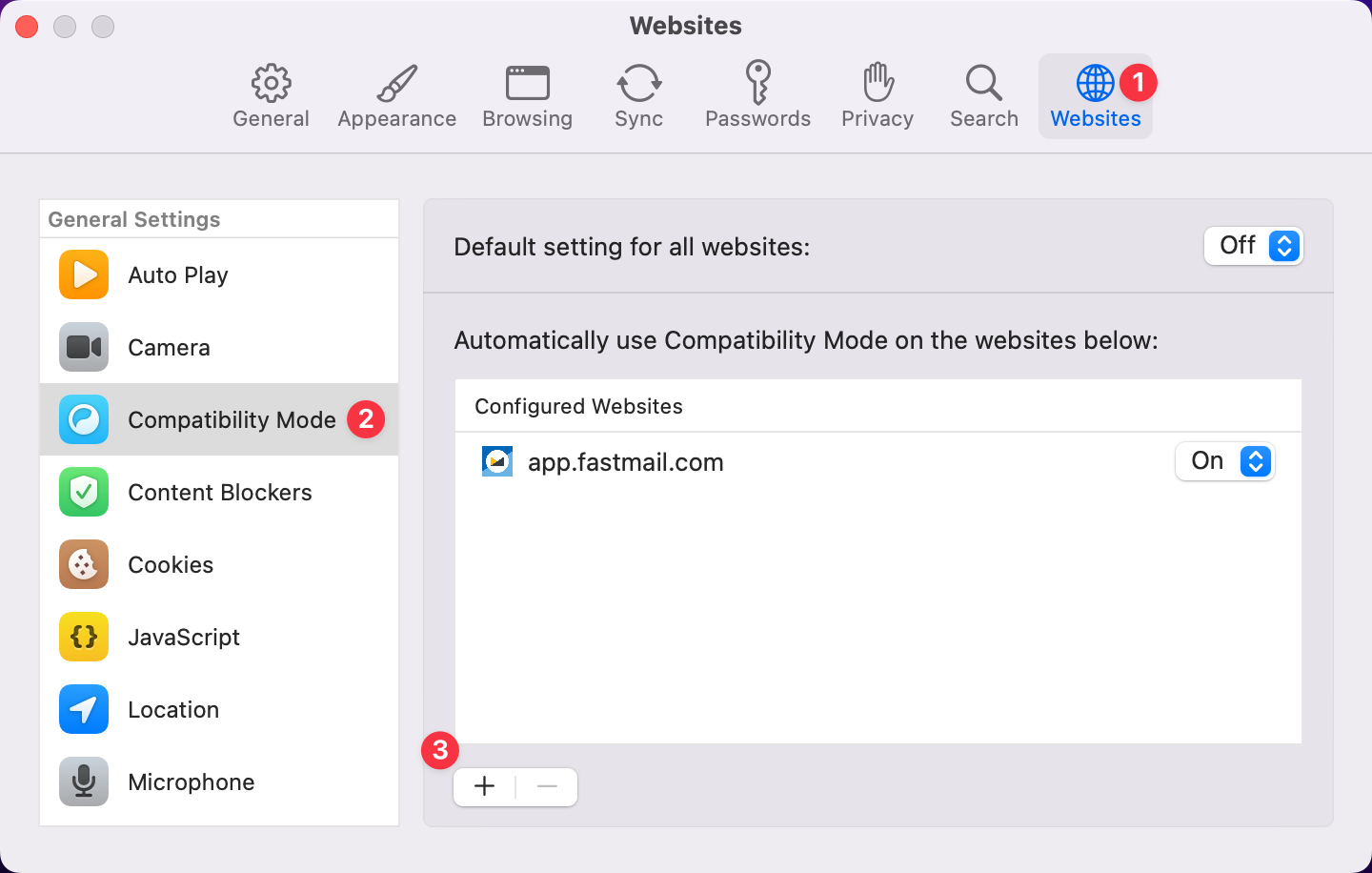The width and height of the screenshot is (1372, 873).
Task: Open the default setting dropdown for all websites
Action: pyautogui.click(x=1254, y=246)
